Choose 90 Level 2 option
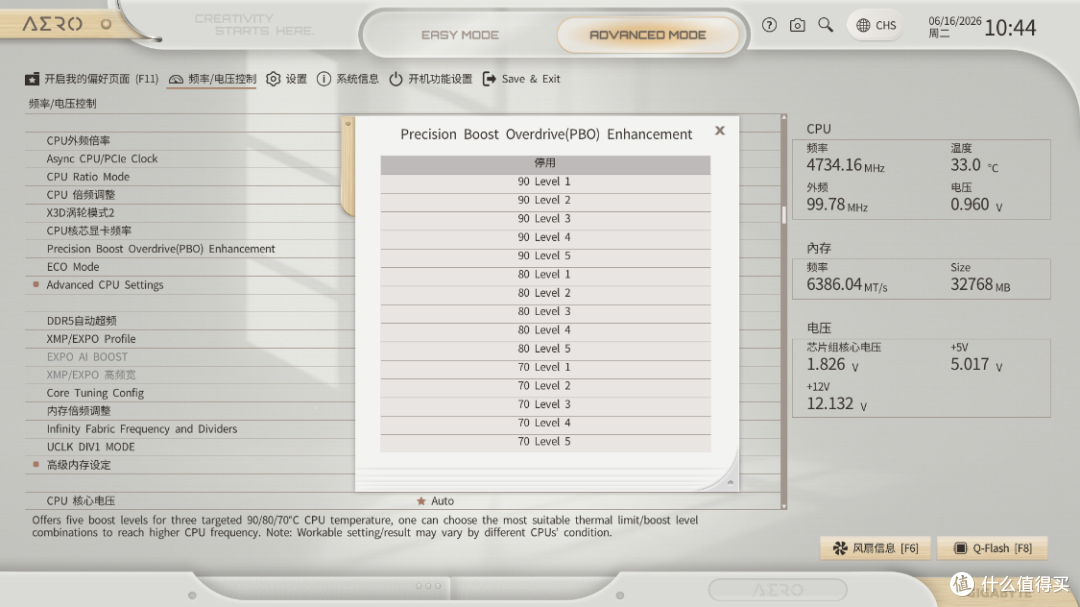This screenshot has height=607, width=1080. coord(545,200)
